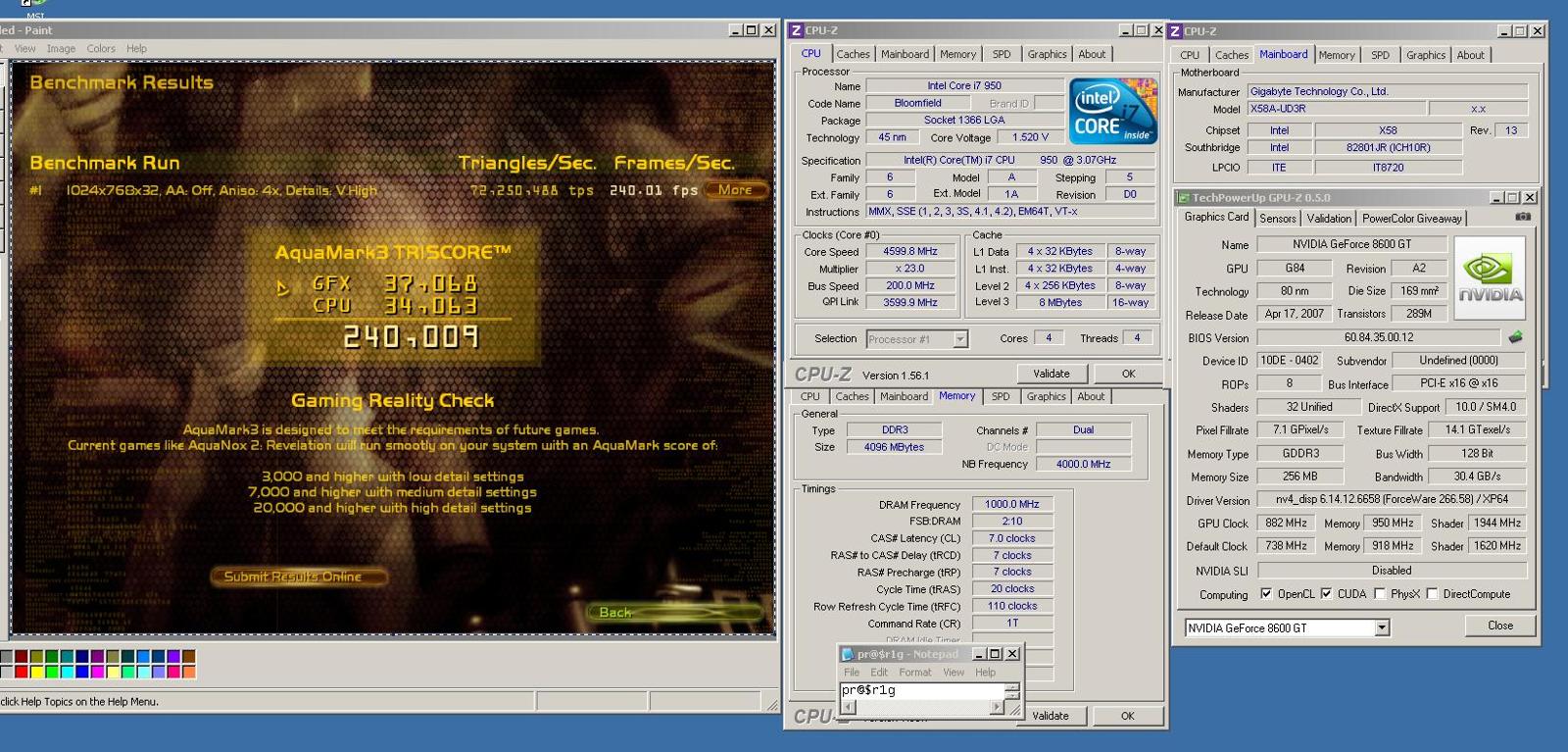Toggle the OpenCL checkbox

[x=1266, y=593]
